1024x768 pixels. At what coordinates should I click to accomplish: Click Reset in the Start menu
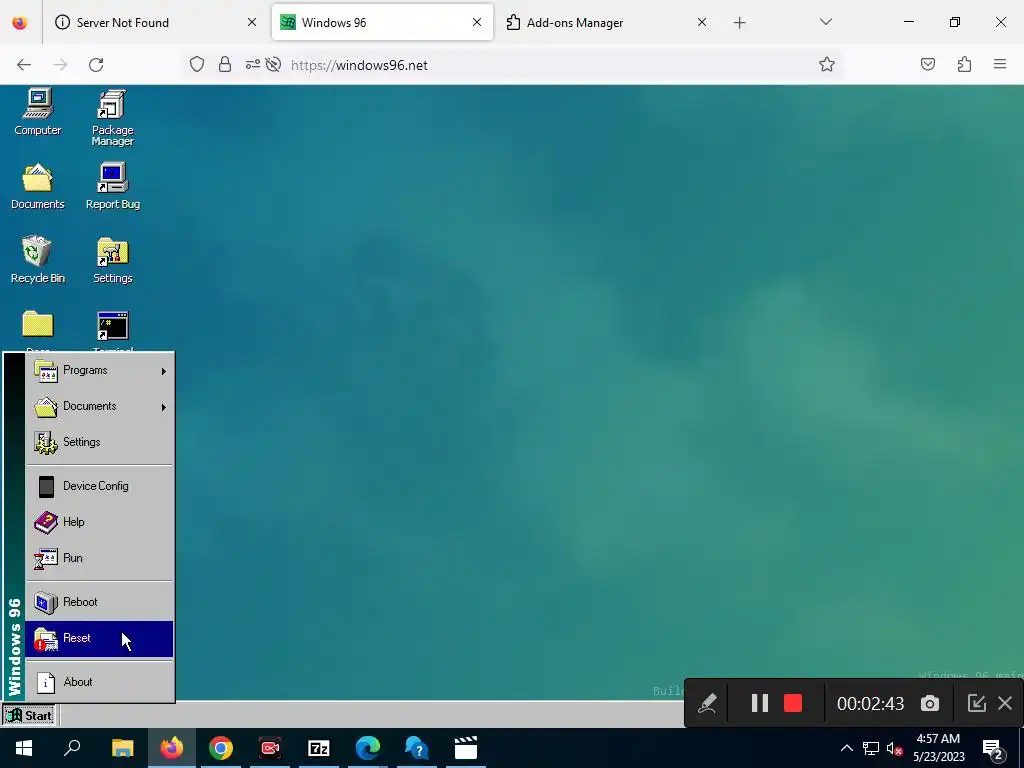pos(99,638)
